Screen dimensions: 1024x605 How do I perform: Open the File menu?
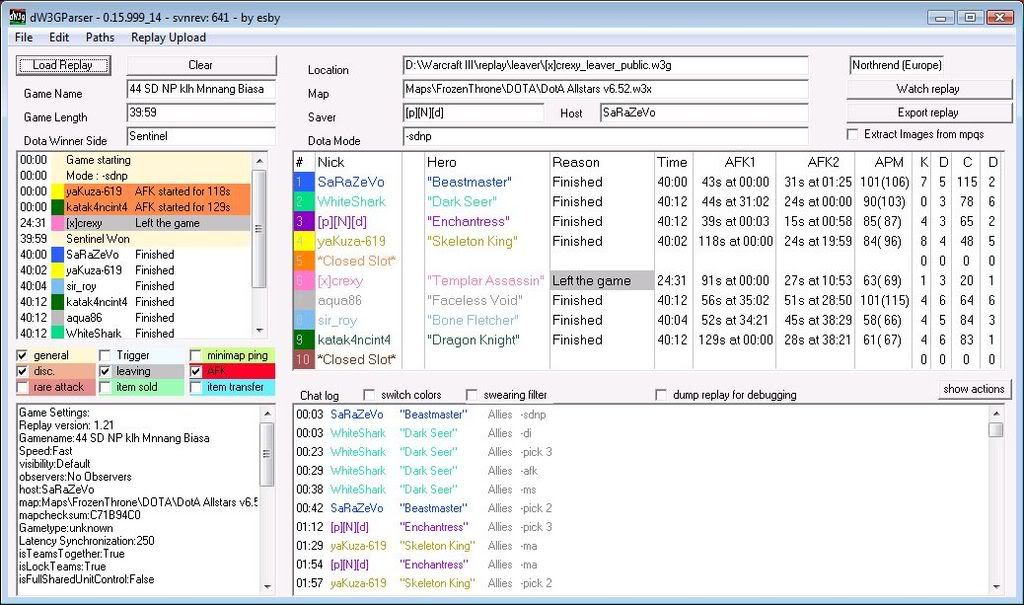24,37
